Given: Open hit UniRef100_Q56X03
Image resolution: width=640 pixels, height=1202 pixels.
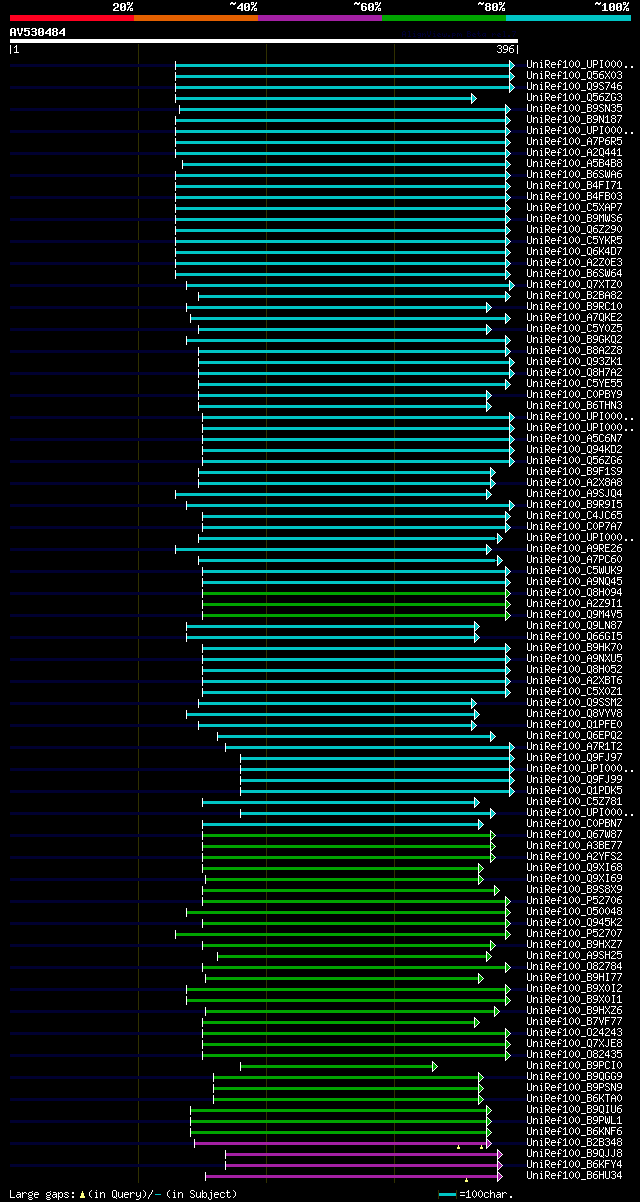Looking at the screenshot, I should (574, 75).
